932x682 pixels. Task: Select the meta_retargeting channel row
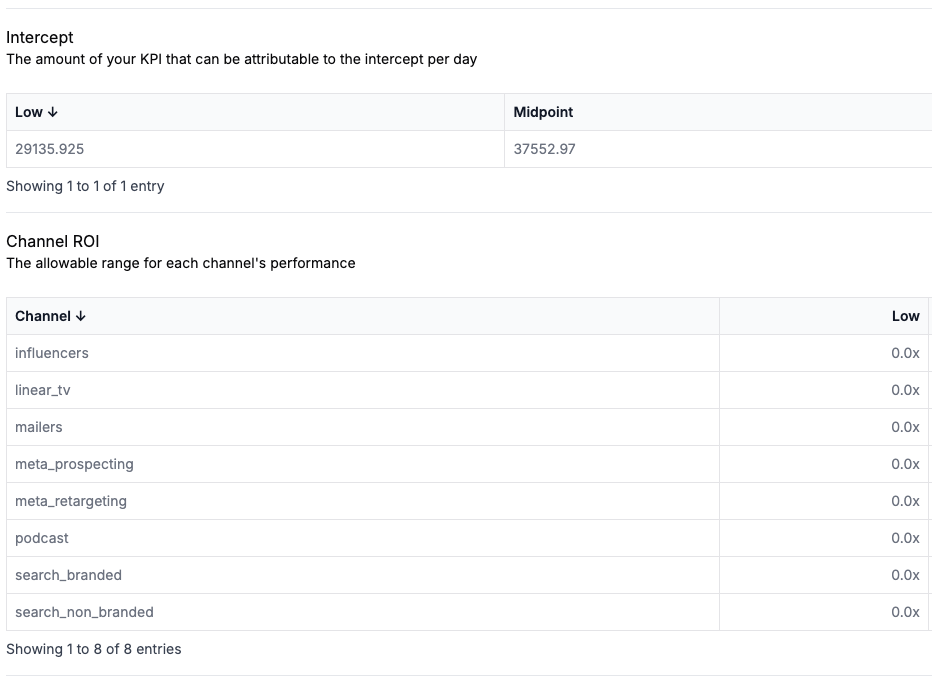[x=71, y=501]
